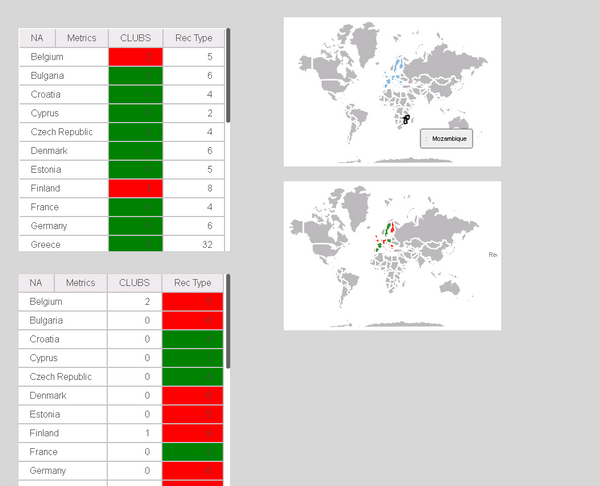The image size is (600, 486).
Task: Click the highlighted European countries on the bottom map
Action: click(386, 236)
